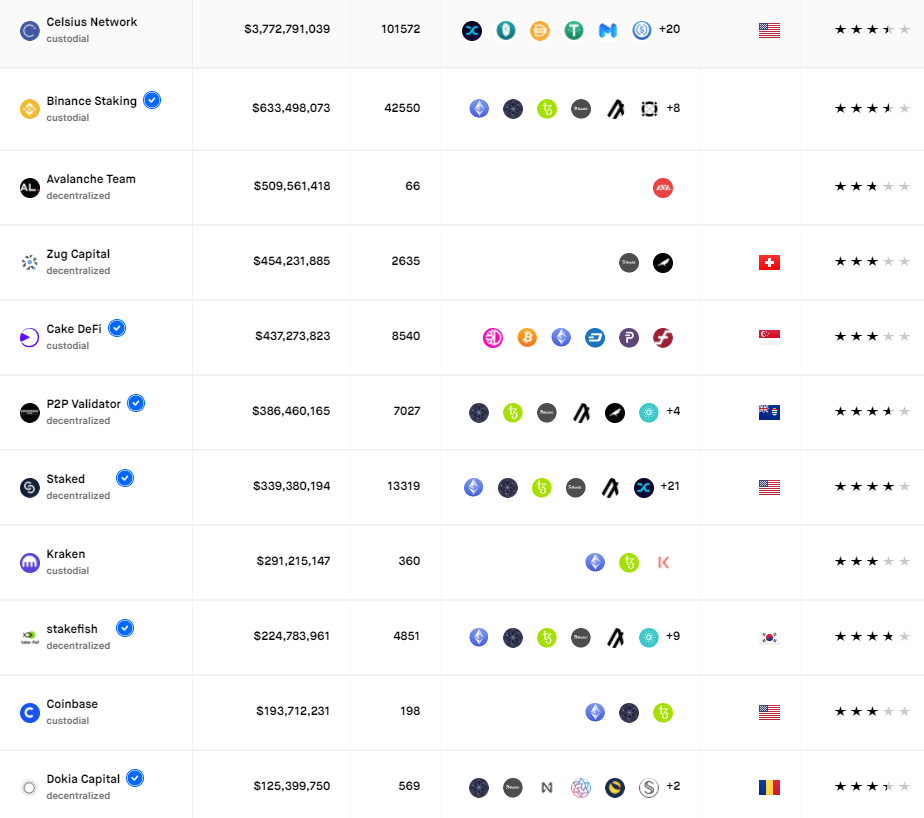Select the $291,215,147 value in Kraken row
This screenshot has width=924, height=818.
293,561
